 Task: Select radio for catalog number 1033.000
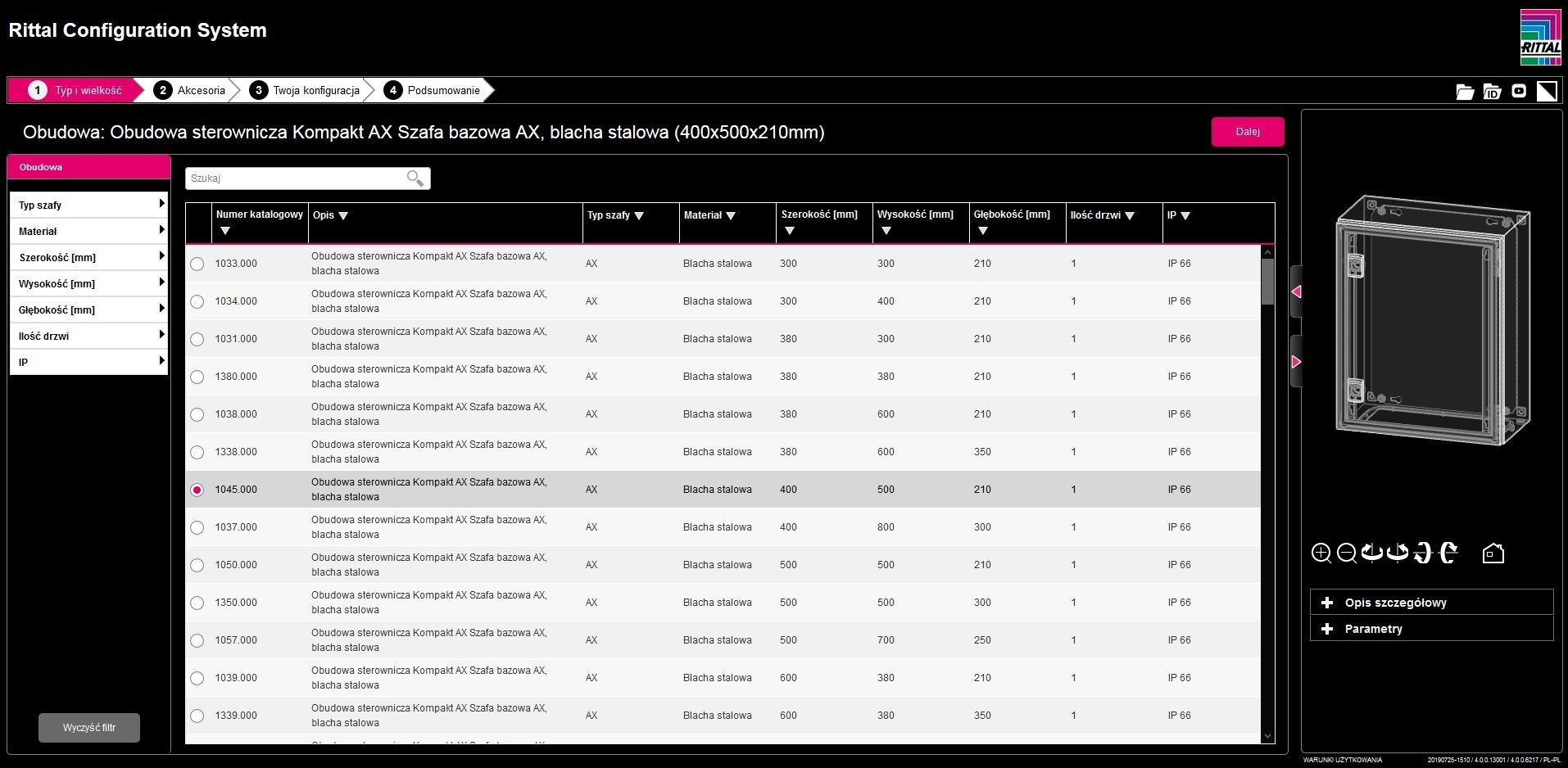(197, 264)
